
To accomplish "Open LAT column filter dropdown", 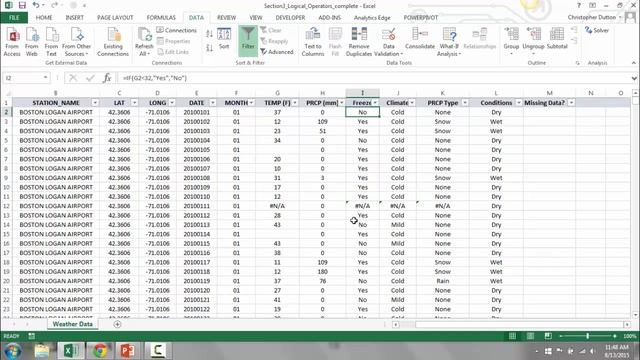I will tap(134, 103).
